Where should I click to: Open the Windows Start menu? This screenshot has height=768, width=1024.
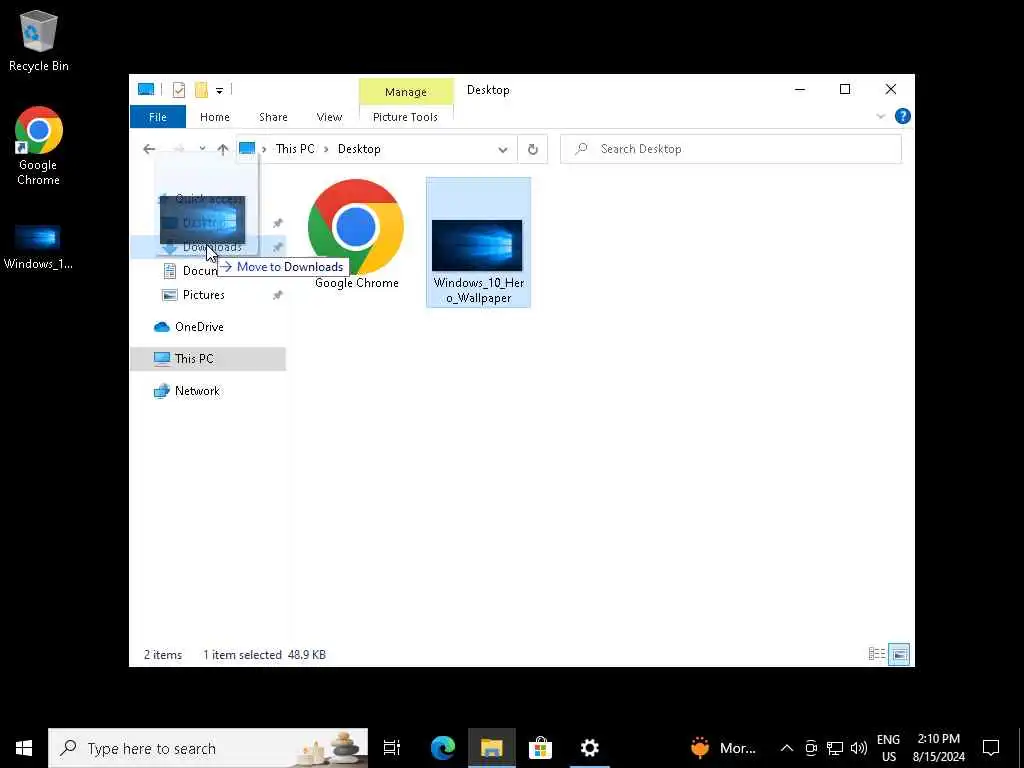24,748
